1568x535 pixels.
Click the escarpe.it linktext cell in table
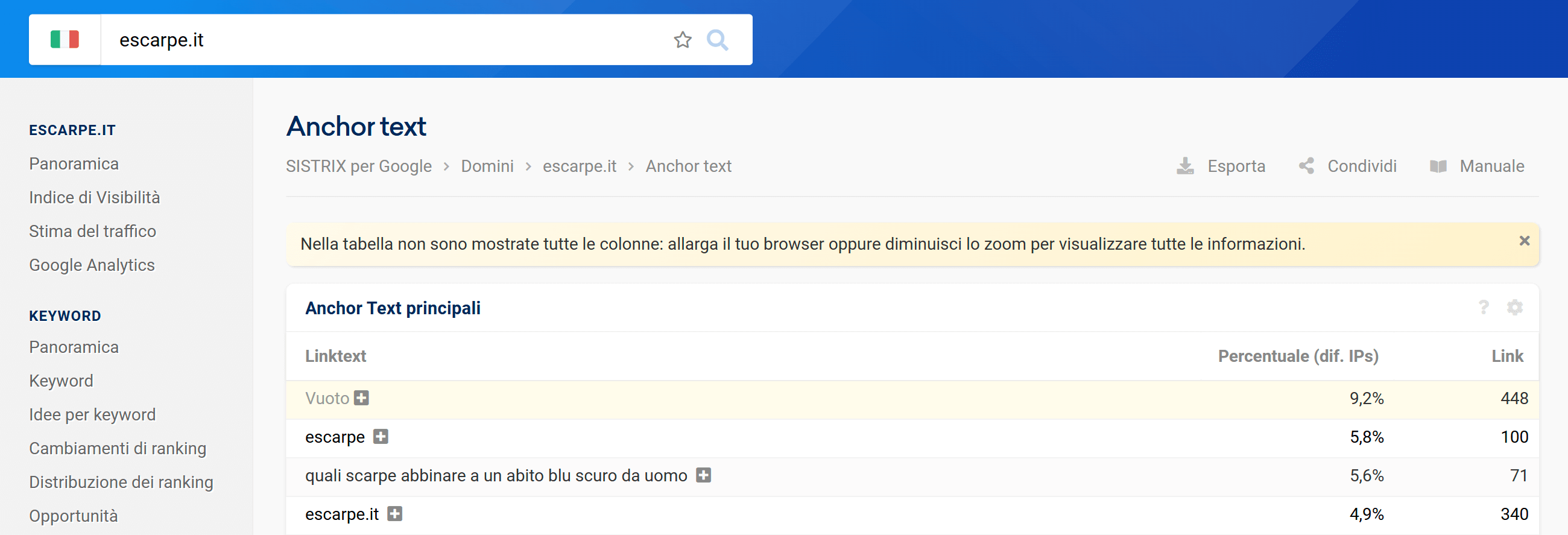coord(341,514)
